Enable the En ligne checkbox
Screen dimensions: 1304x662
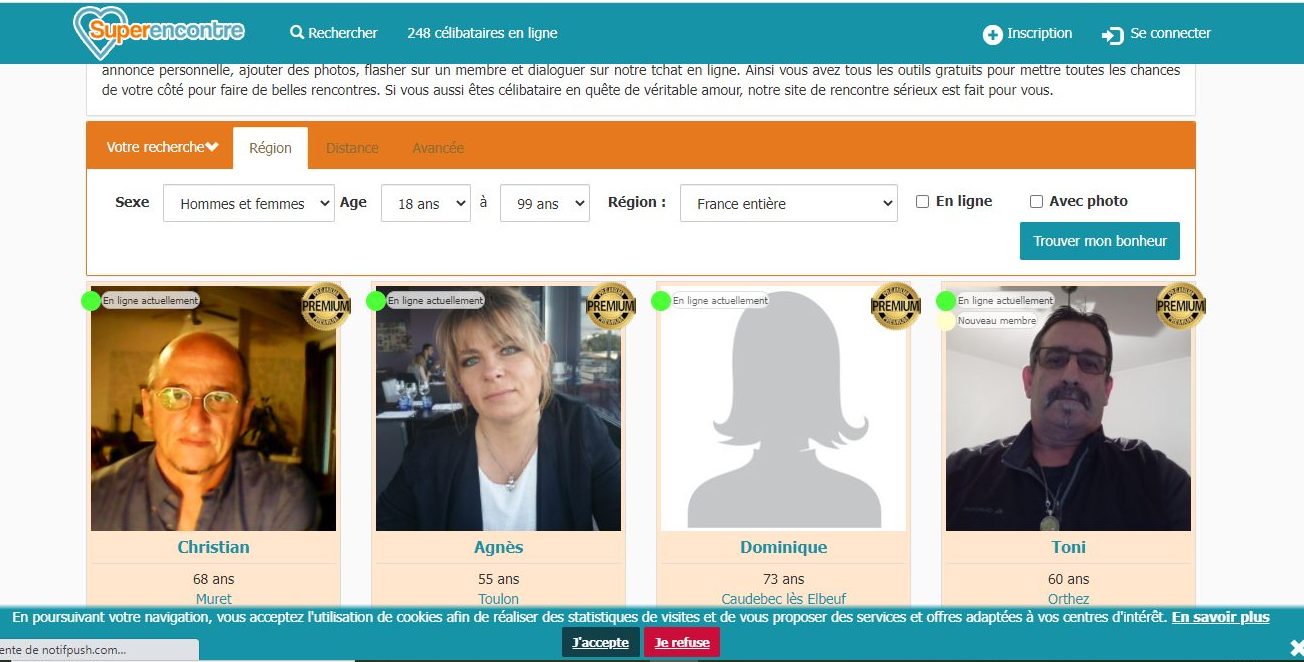coord(922,201)
